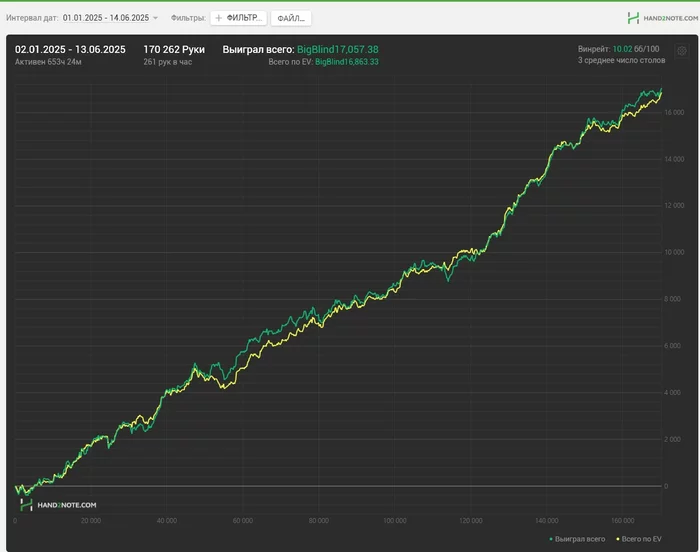Toggle the Всего по EV legend series

point(639,539)
